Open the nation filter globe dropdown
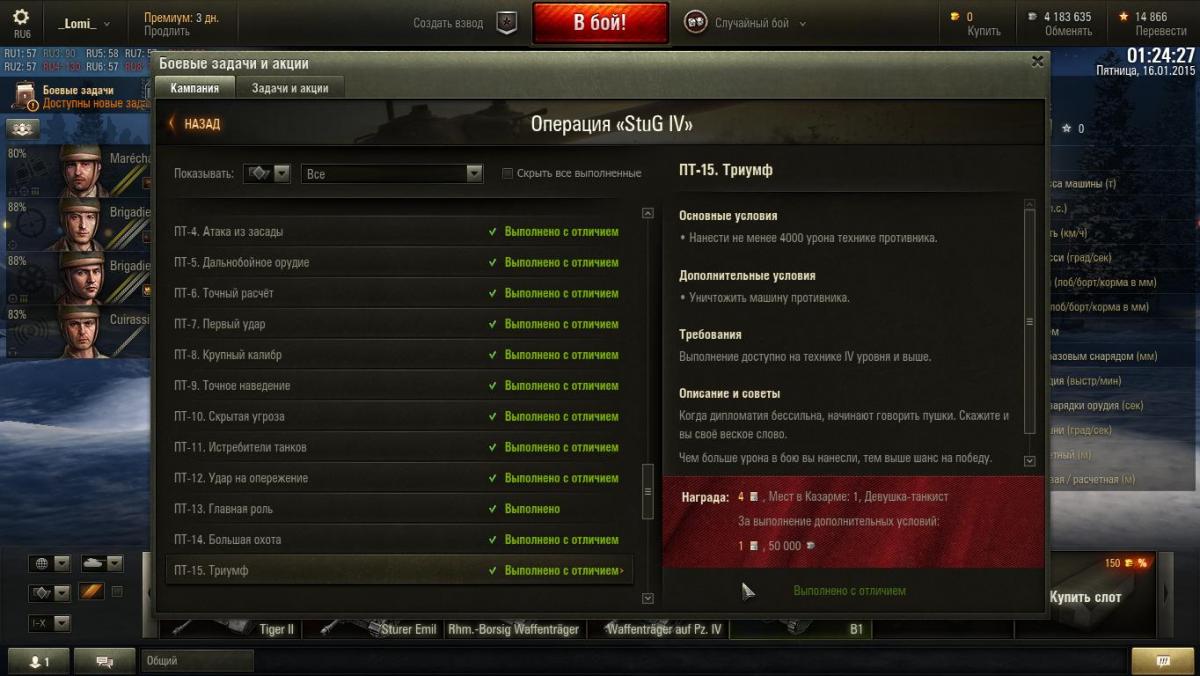 point(49,563)
